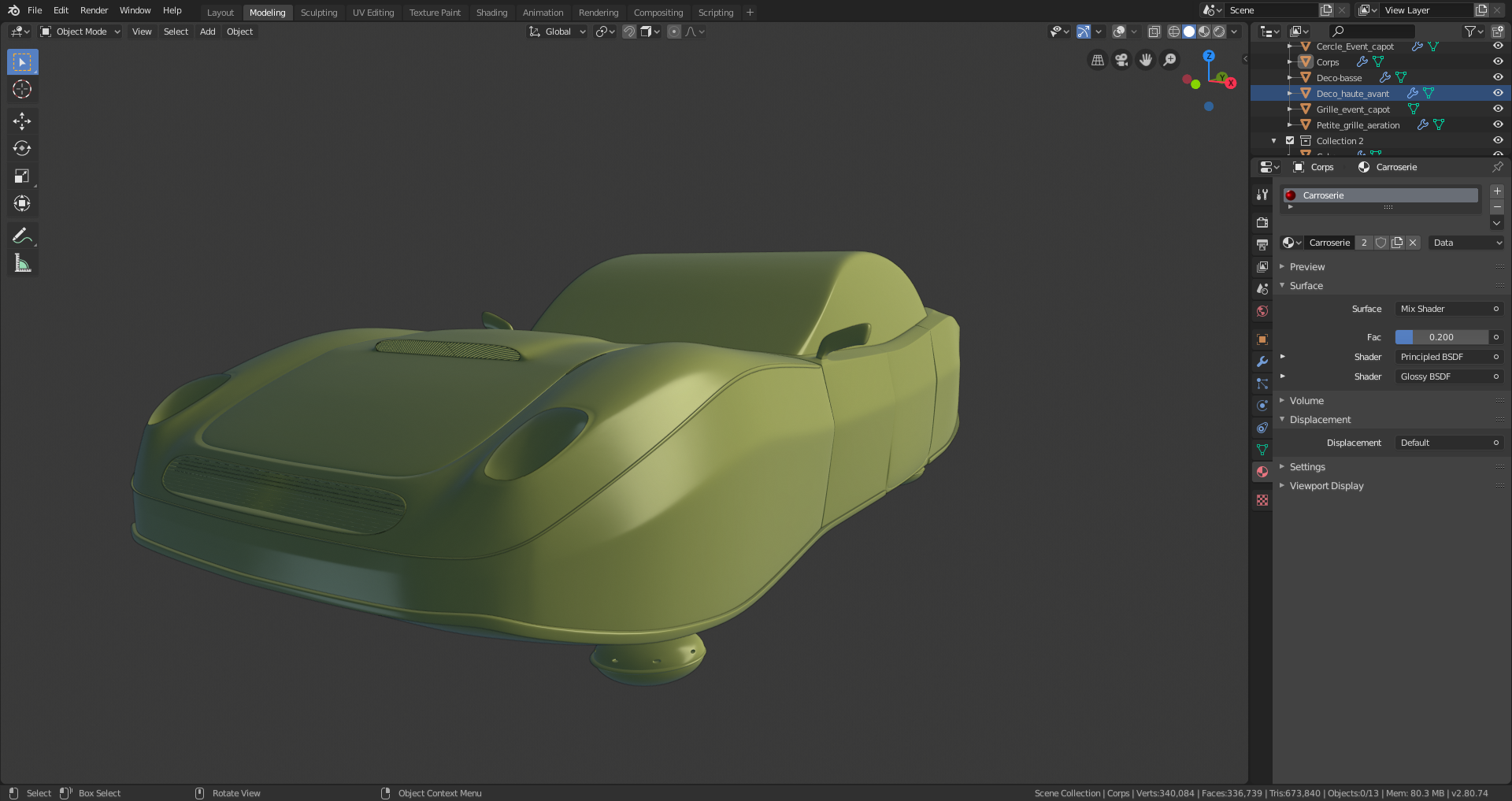Open the Render menu
The height and width of the screenshot is (801, 1512).
[94, 10]
